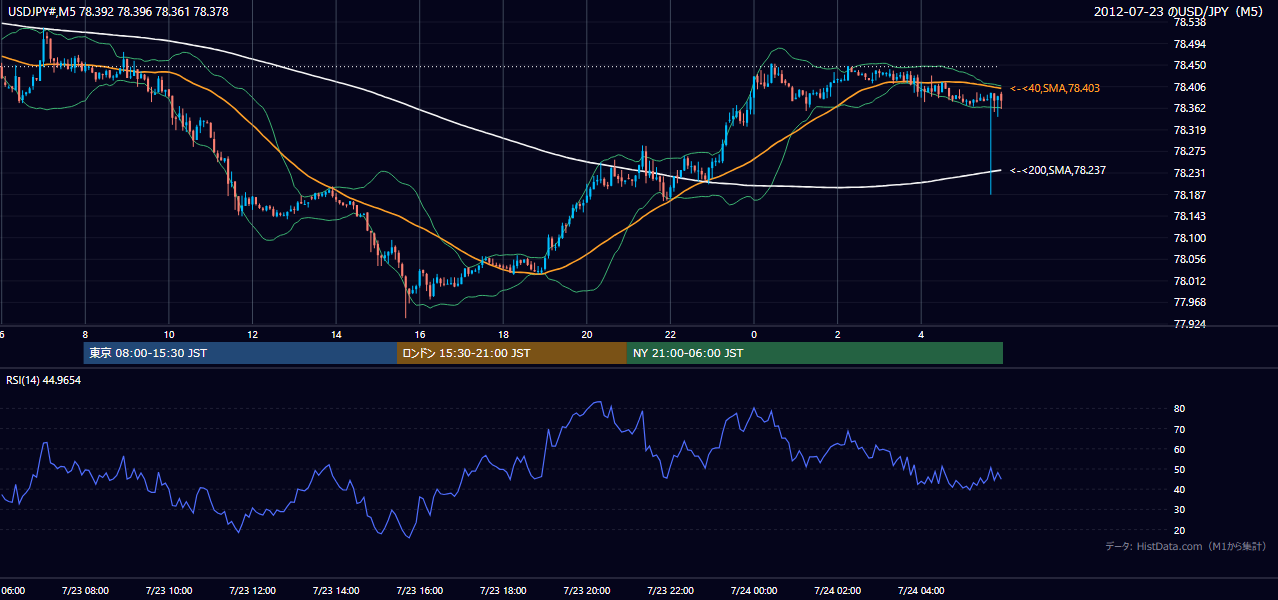Viewport: 1278px width, 600px height.
Task: Click the '7/24 02:00' bottom time label
Action: pos(837,590)
